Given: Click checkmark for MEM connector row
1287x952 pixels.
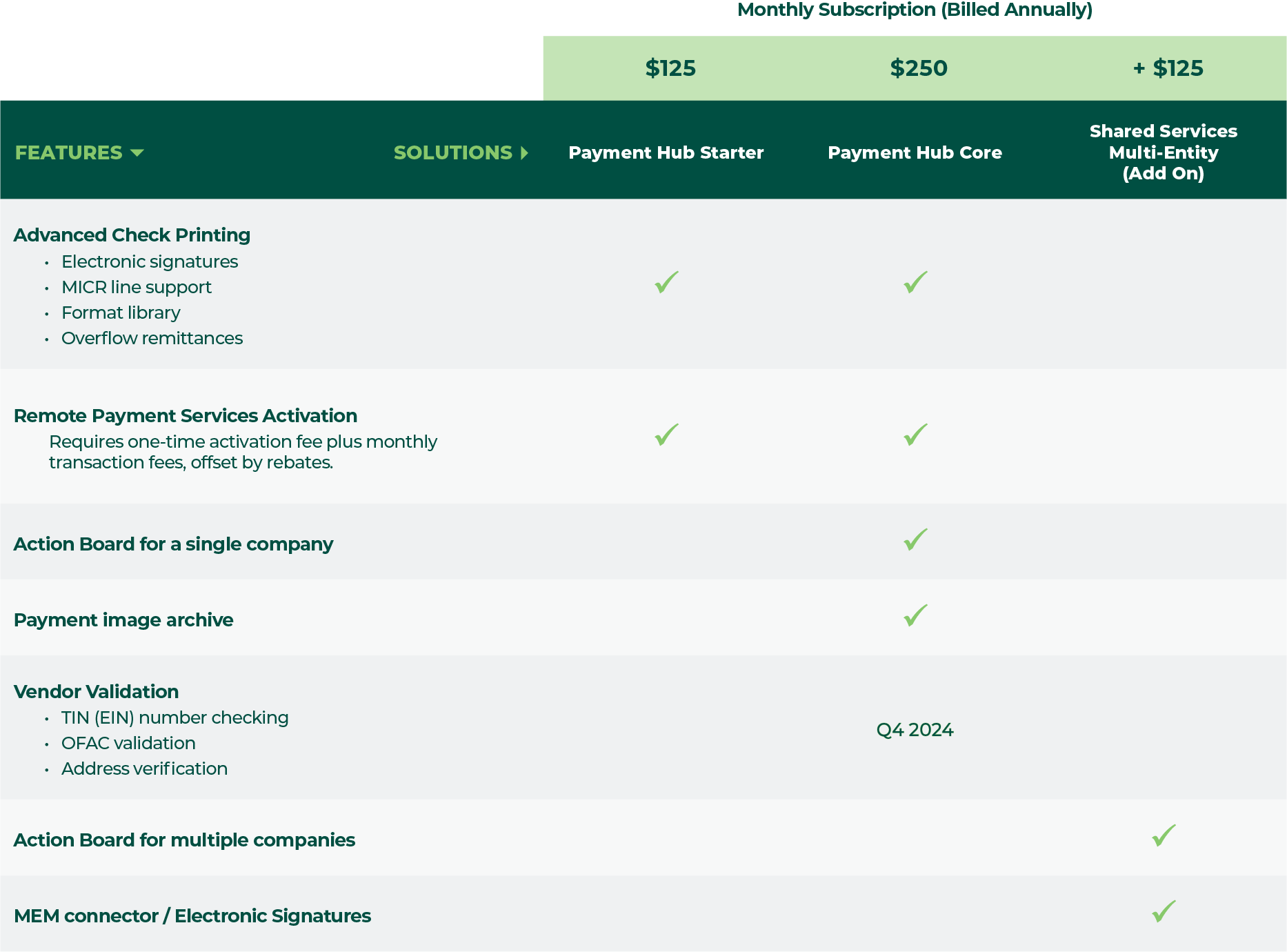Looking at the screenshot, I should pos(1164,911).
